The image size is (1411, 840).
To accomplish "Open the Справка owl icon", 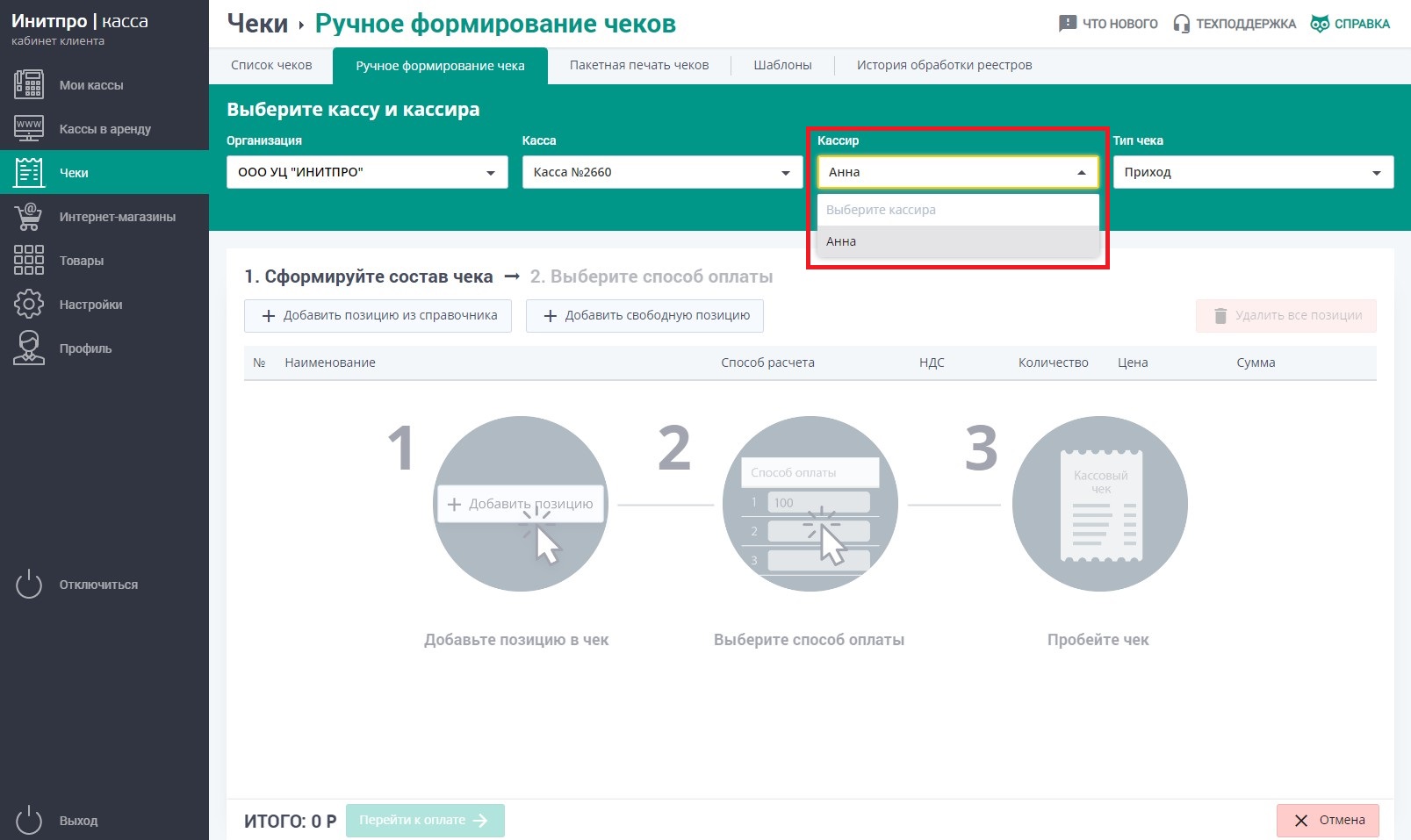I will click(x=1320, y=24).
